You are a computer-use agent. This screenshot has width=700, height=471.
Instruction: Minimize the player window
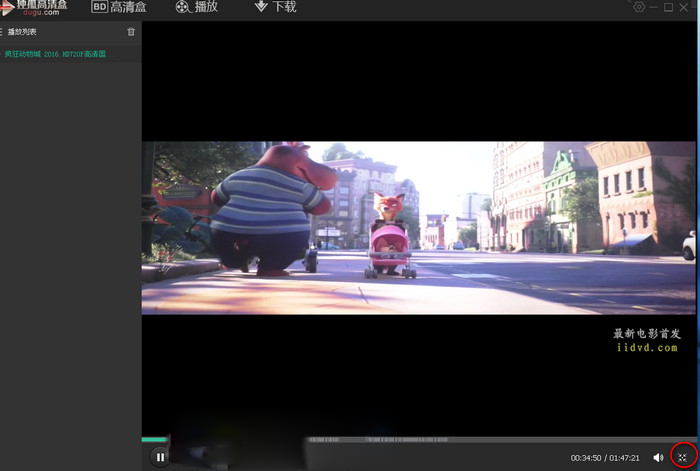point(654,7)
